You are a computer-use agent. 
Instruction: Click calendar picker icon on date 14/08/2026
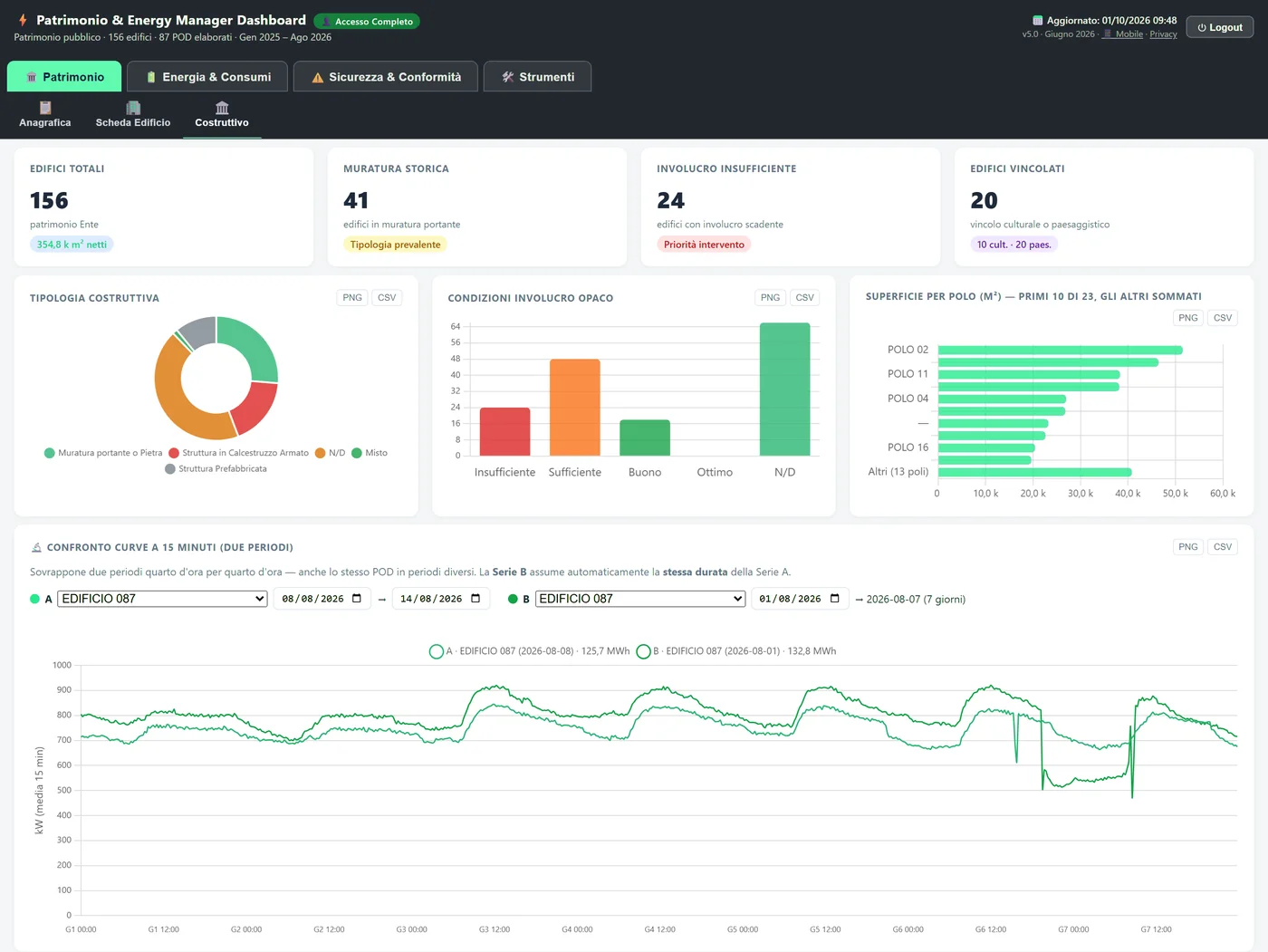tap(475, 599)
